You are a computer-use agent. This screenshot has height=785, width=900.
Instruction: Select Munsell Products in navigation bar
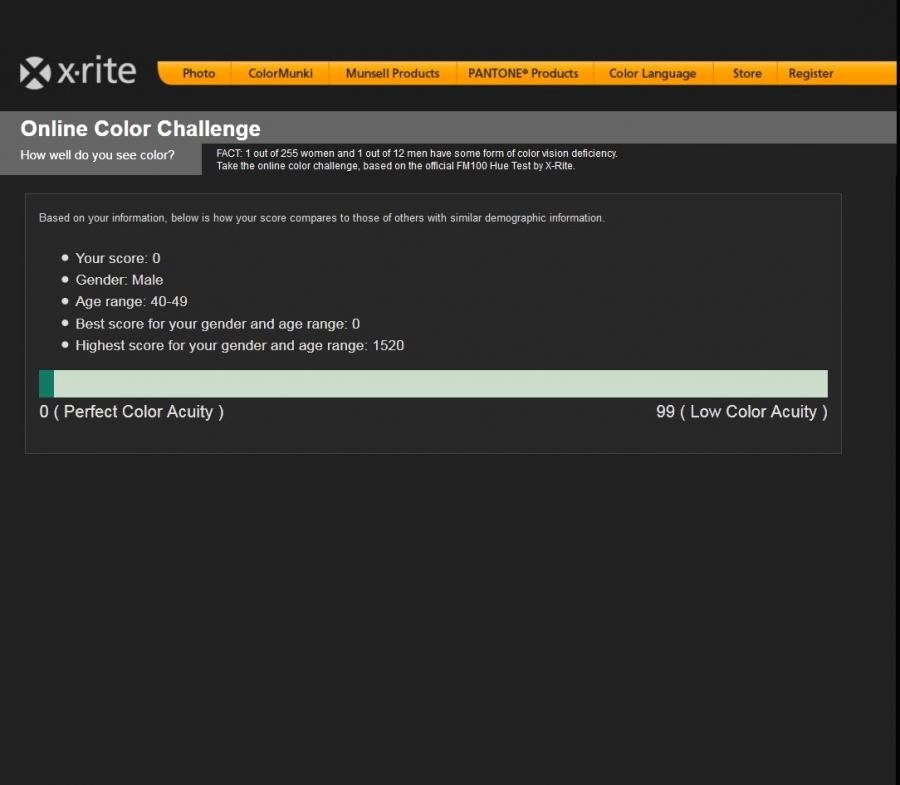[392, 73]
